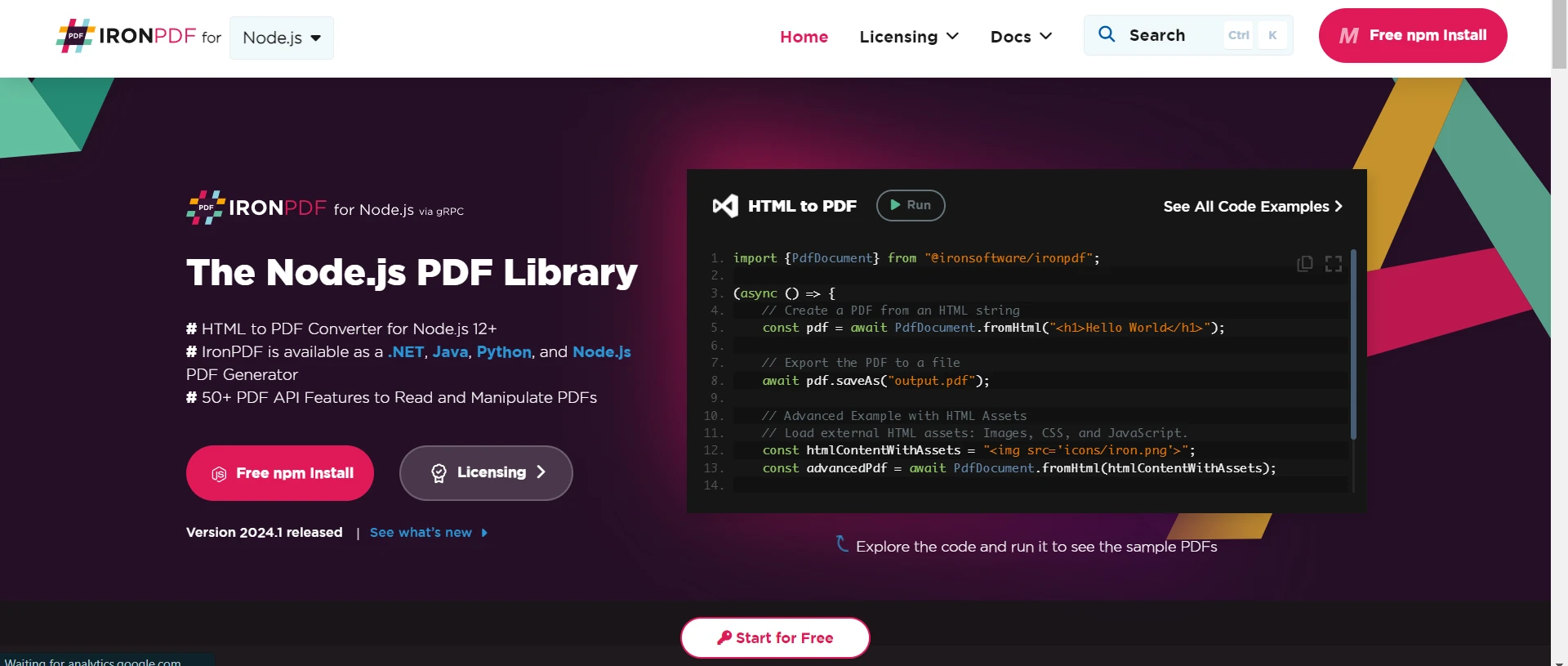Click the chevron next to Licensing in navbar

952,37
